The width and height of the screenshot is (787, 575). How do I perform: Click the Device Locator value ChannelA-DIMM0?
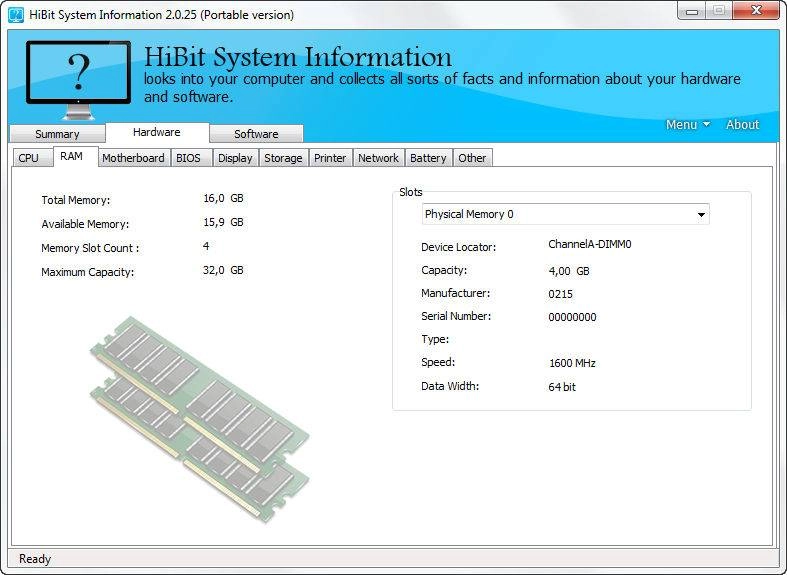coord(590,244)
